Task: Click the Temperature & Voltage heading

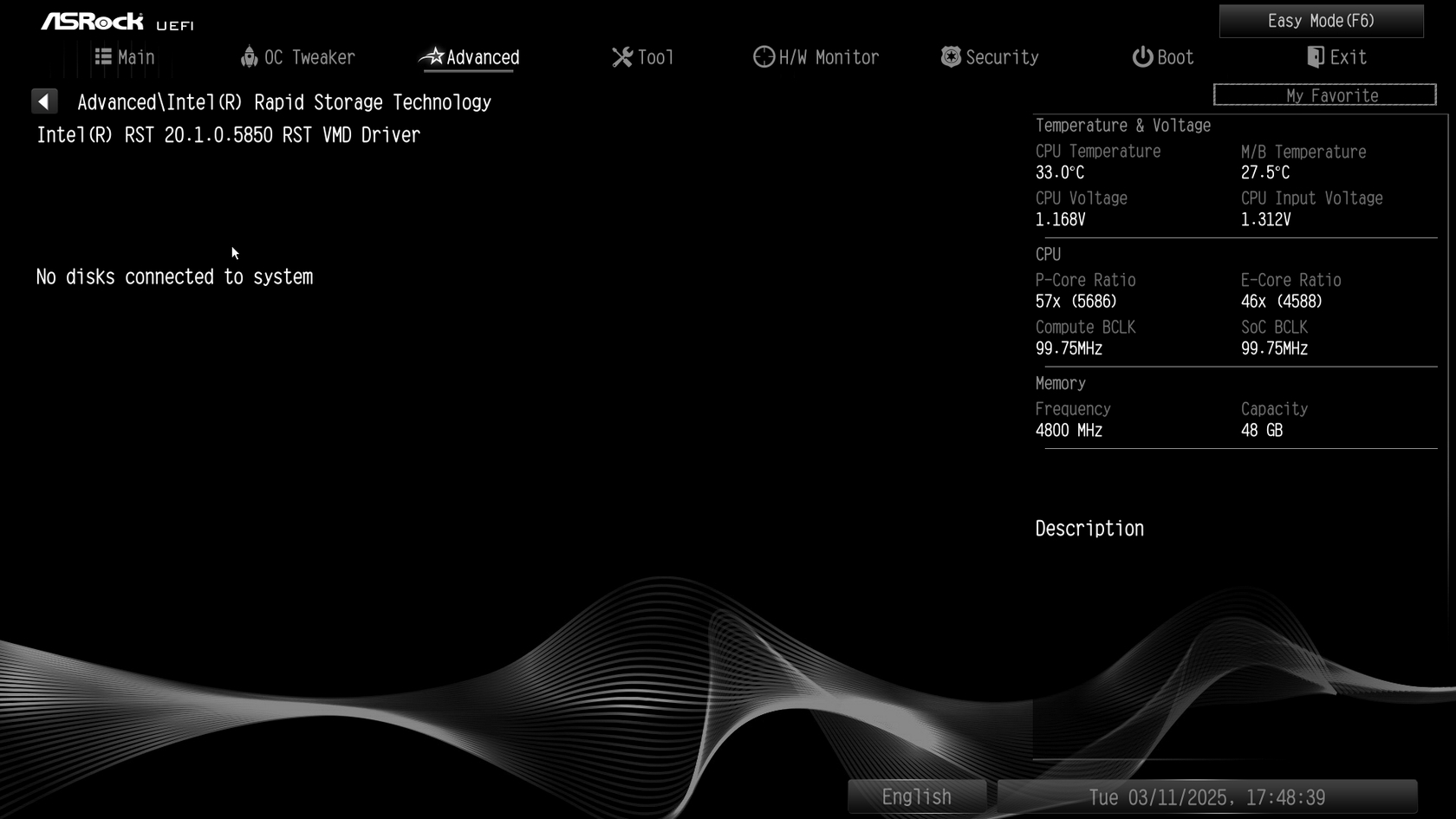Action: pyautogui.click(x=1123, y=125)
